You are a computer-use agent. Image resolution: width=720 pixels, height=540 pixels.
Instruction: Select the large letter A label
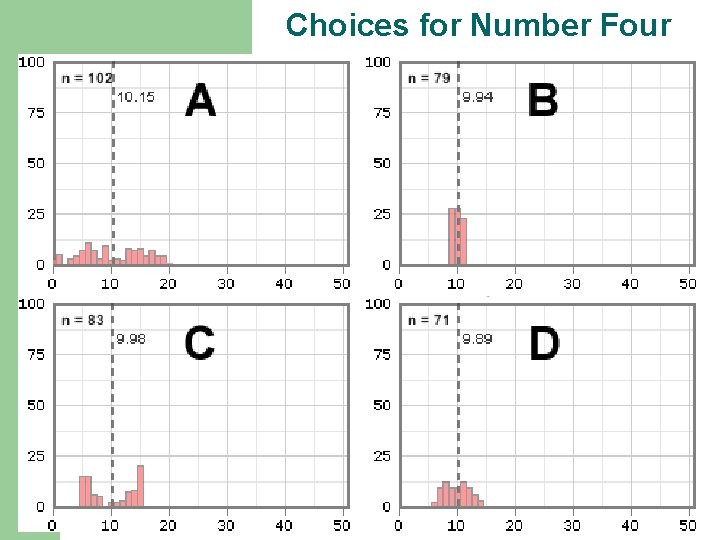click(200, 101)
